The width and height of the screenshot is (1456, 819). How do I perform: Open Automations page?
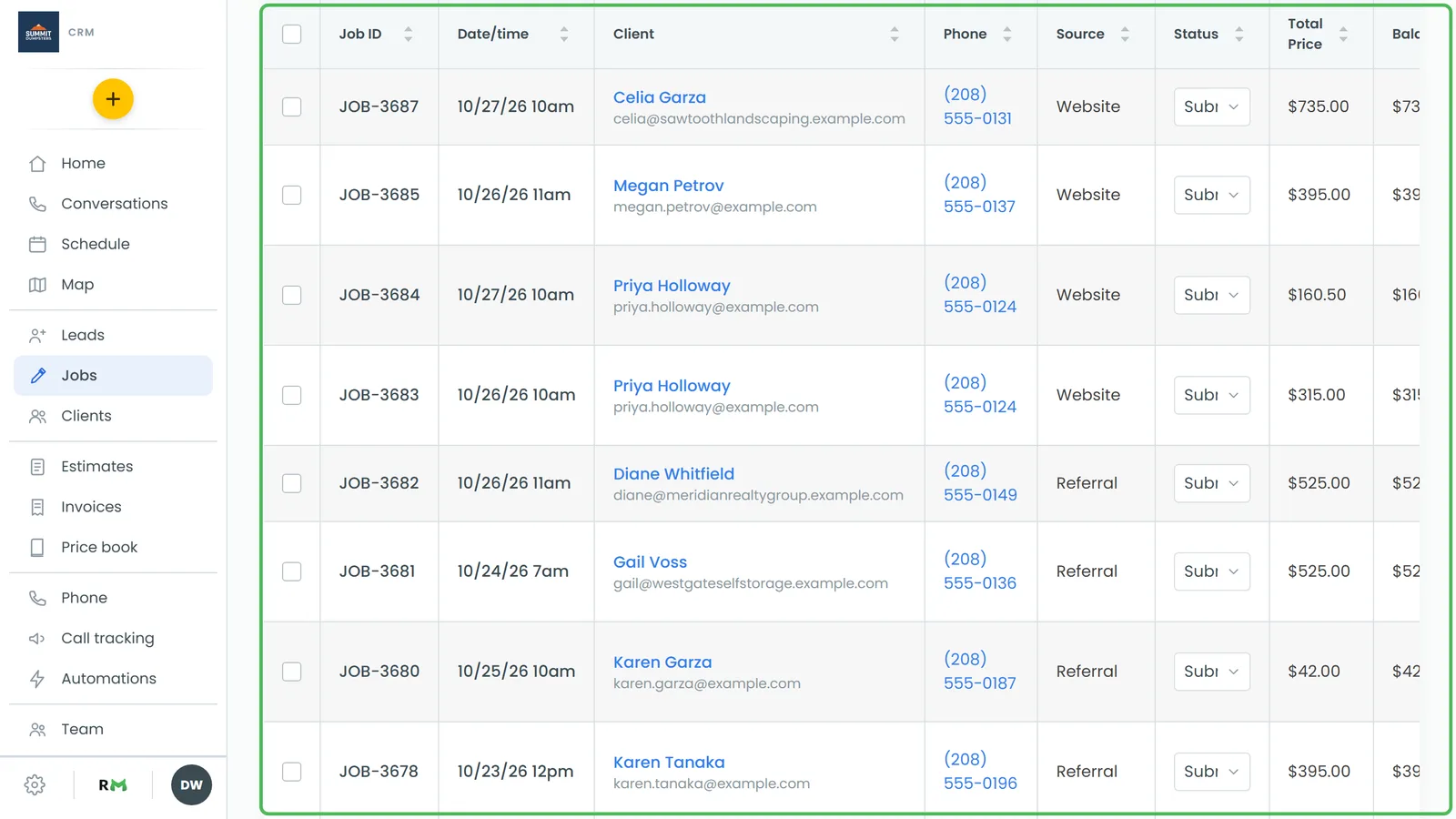coord(113,679)
